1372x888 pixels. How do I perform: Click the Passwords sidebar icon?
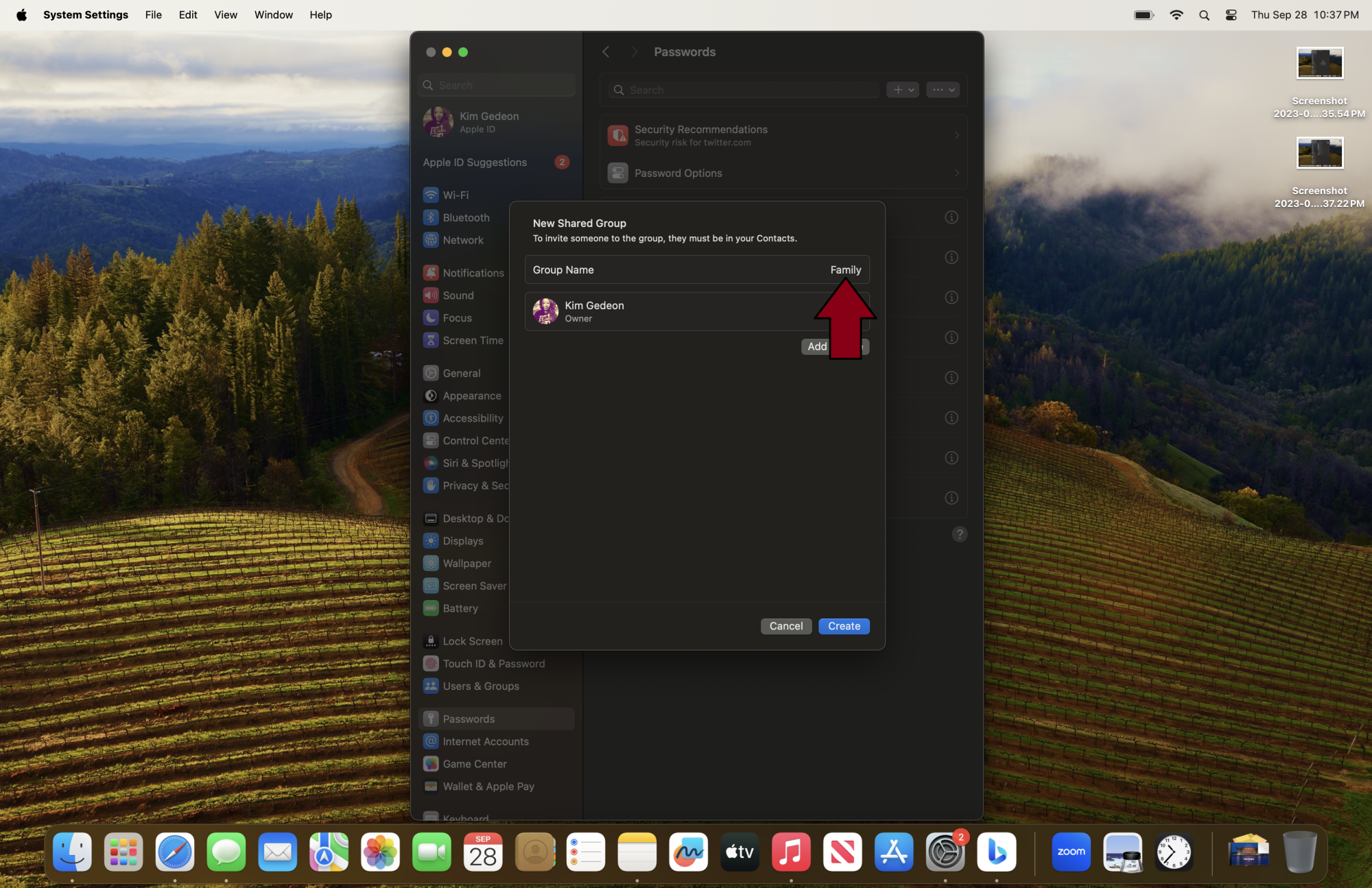[431, 718]
